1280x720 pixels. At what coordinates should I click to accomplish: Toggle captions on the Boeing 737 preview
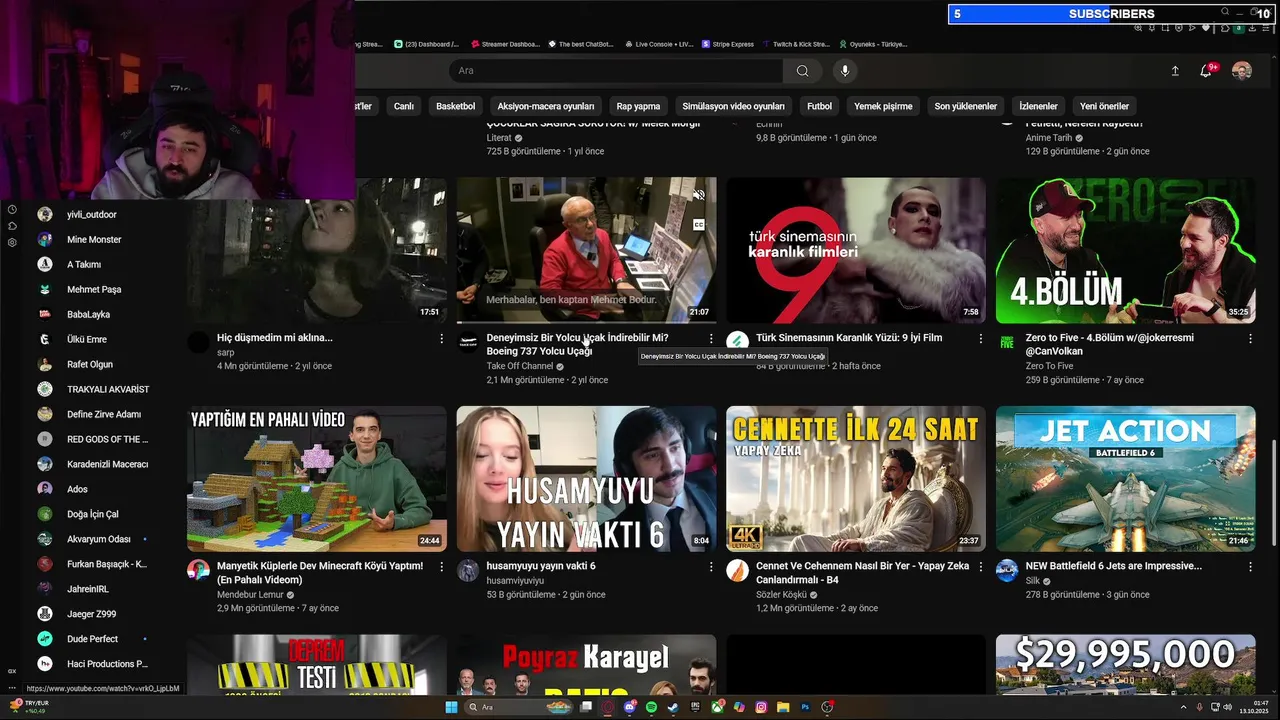(x=699, y=224)
